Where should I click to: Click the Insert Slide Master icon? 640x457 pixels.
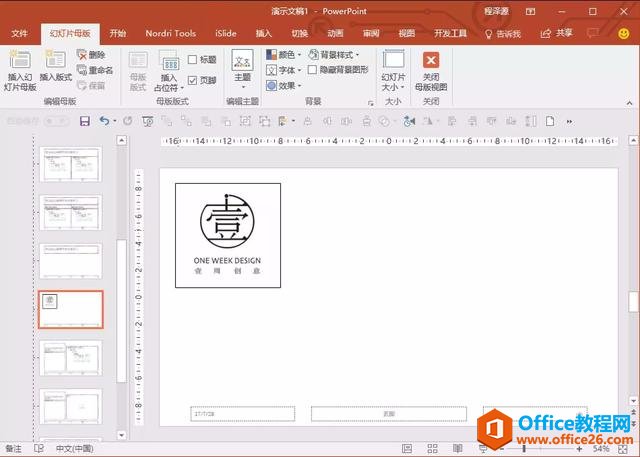[x=20, y=60]
